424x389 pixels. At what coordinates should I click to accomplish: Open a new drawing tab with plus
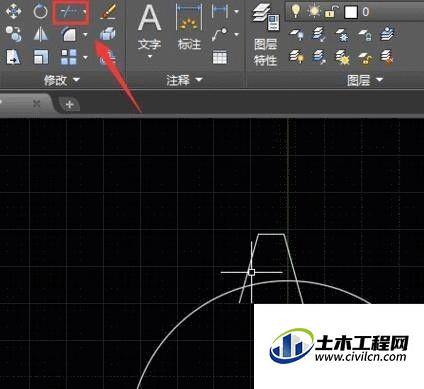tap(69, 105)
